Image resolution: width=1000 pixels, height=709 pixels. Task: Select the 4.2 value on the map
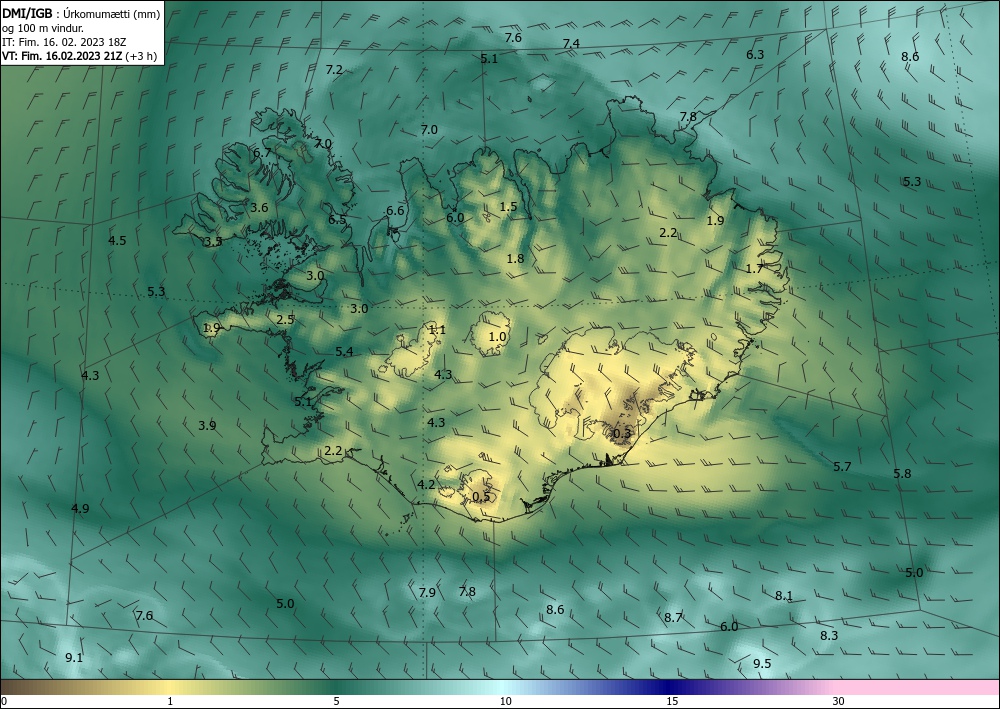(x=426, y=485)
